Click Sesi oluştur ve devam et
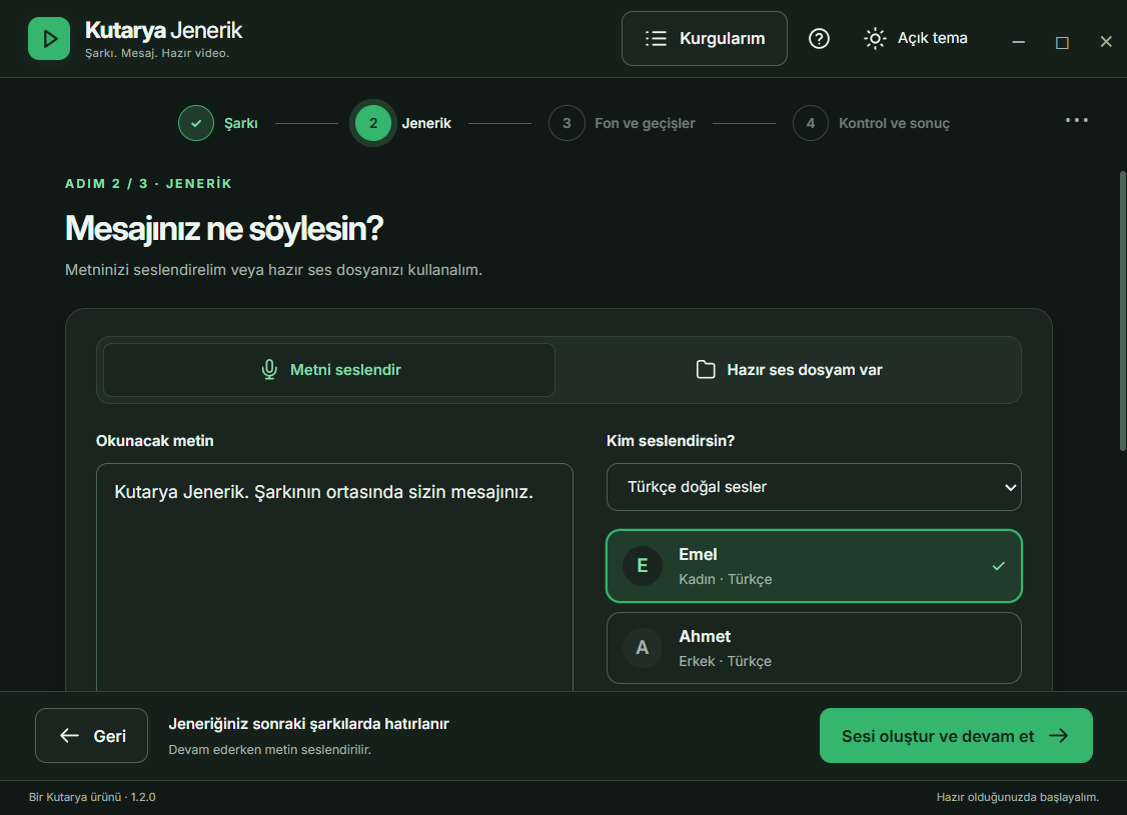 [x=956, y=735]
